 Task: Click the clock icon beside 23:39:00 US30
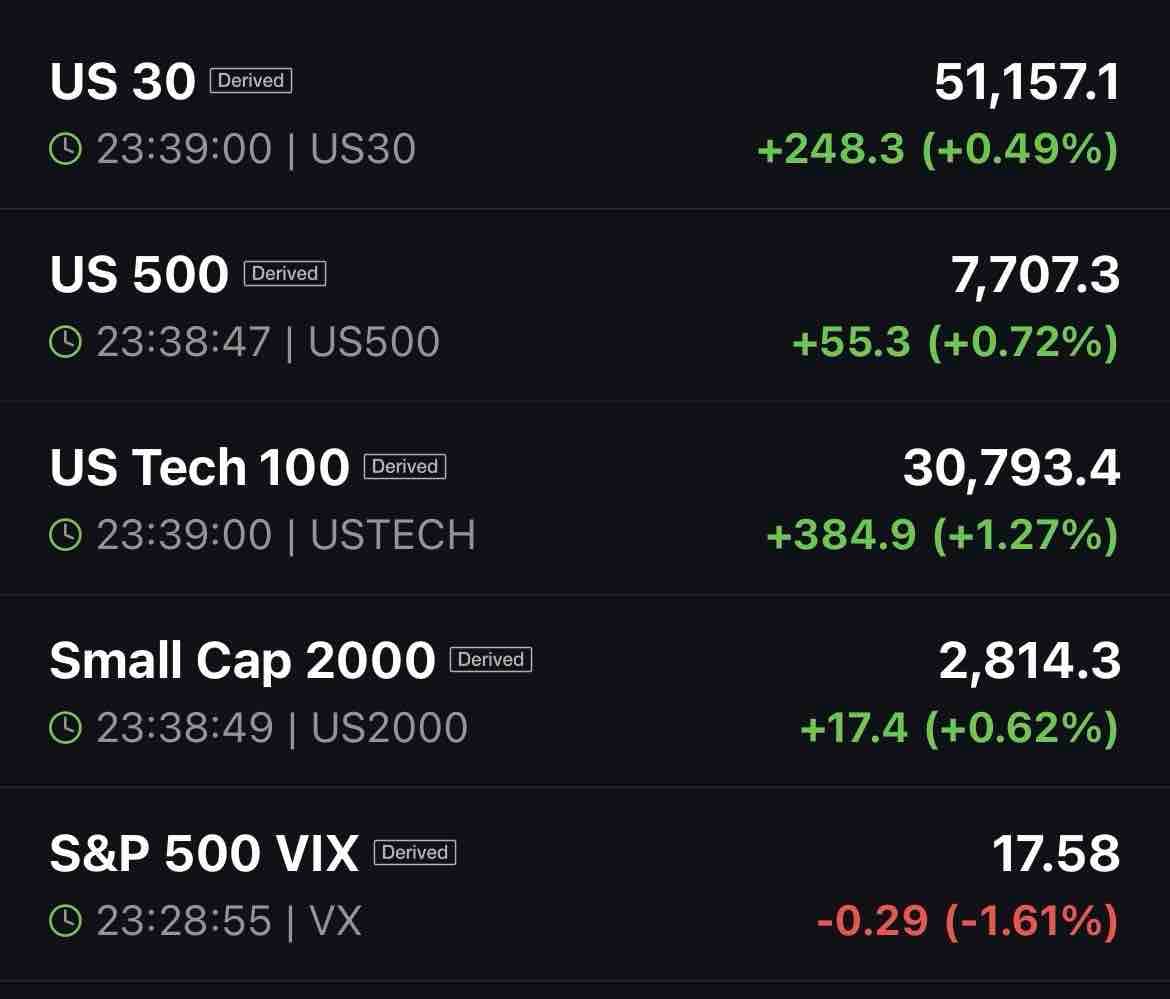point(65,148)
